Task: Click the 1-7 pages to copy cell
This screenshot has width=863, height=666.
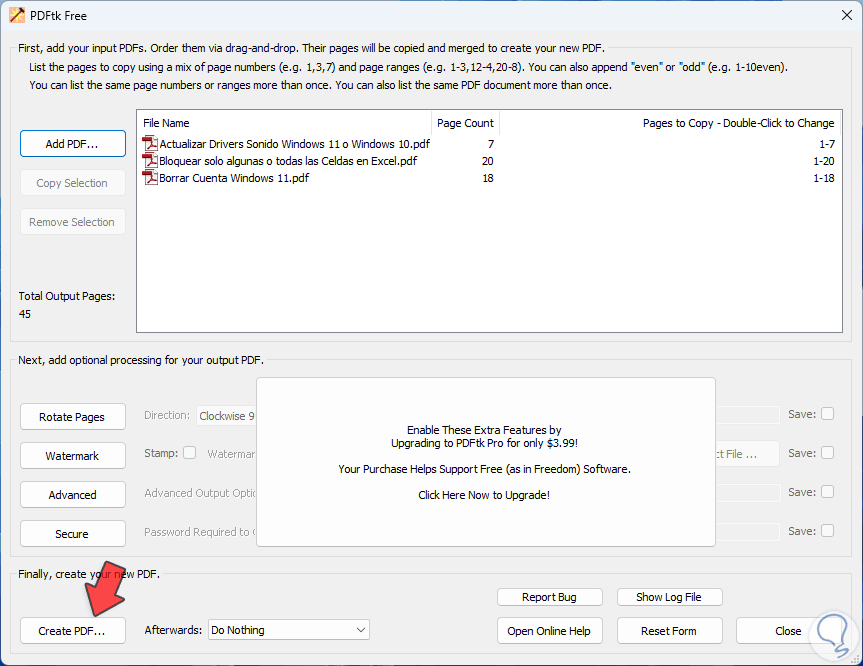Action: pos(827,144)
